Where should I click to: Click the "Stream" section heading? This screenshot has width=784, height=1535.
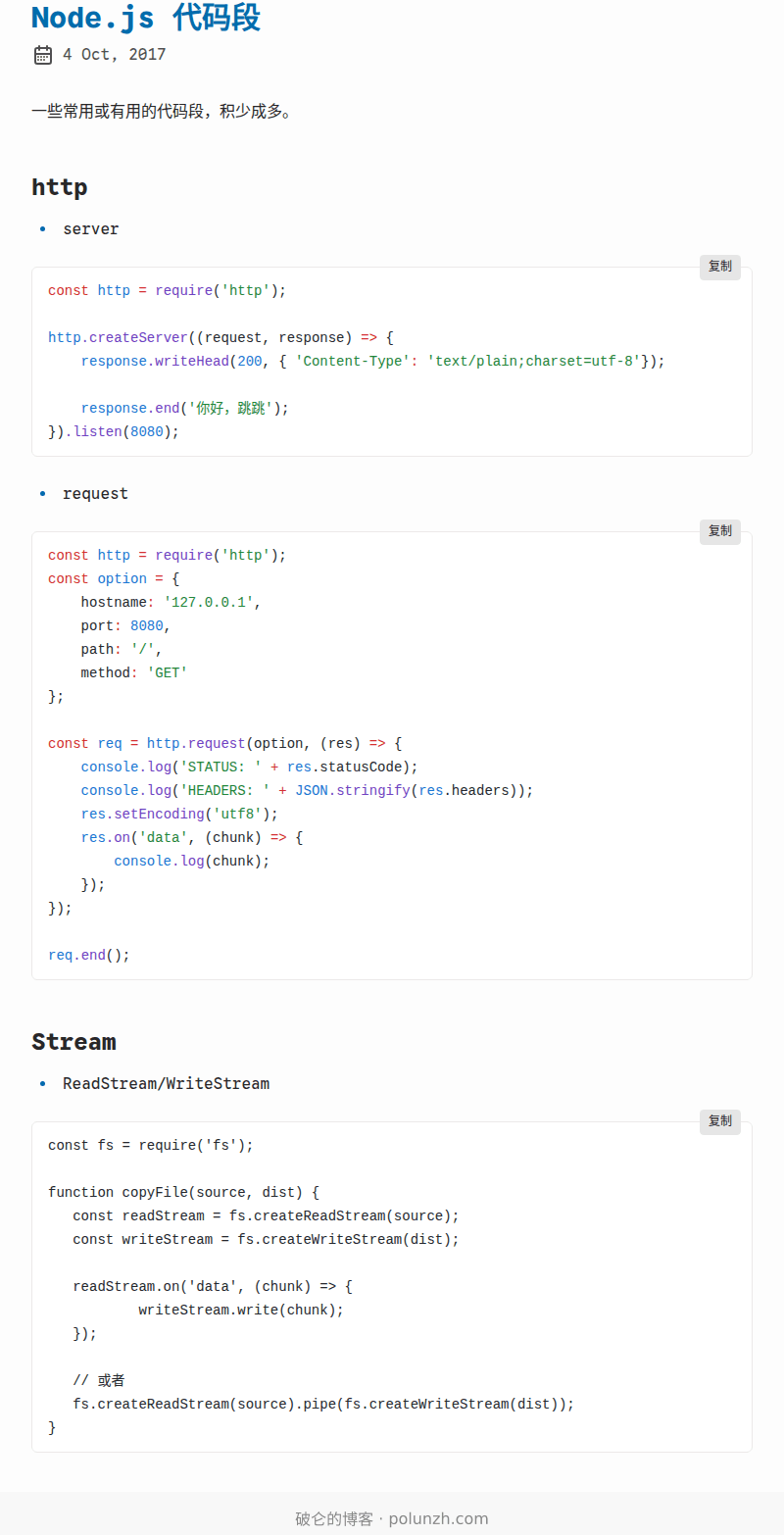click(73, 1042)
